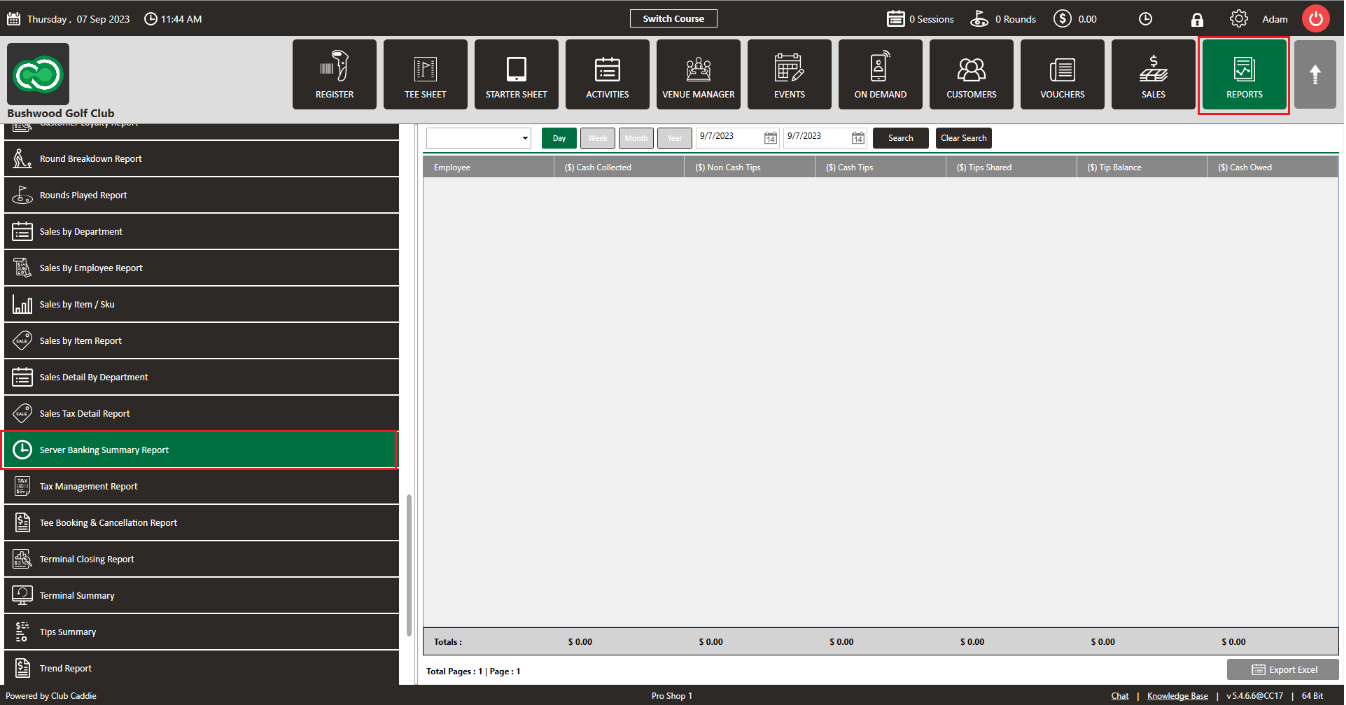The width and height of the screenshot is (1346, 705).
Task: Click the lock icon in top bar
Action: (x=1197, y=19)
